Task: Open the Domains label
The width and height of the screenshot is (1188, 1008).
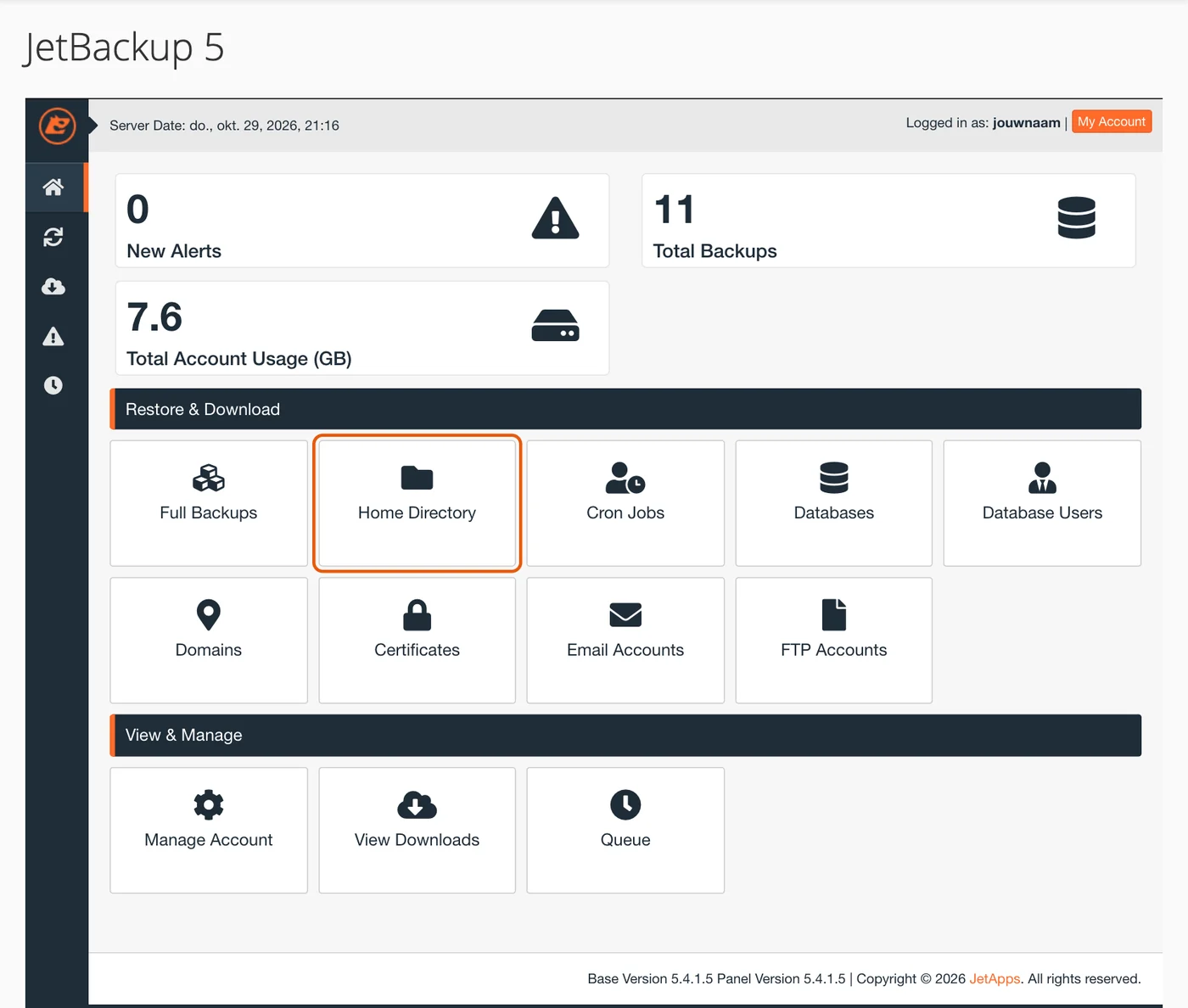Action: click(x=209, y=650)
